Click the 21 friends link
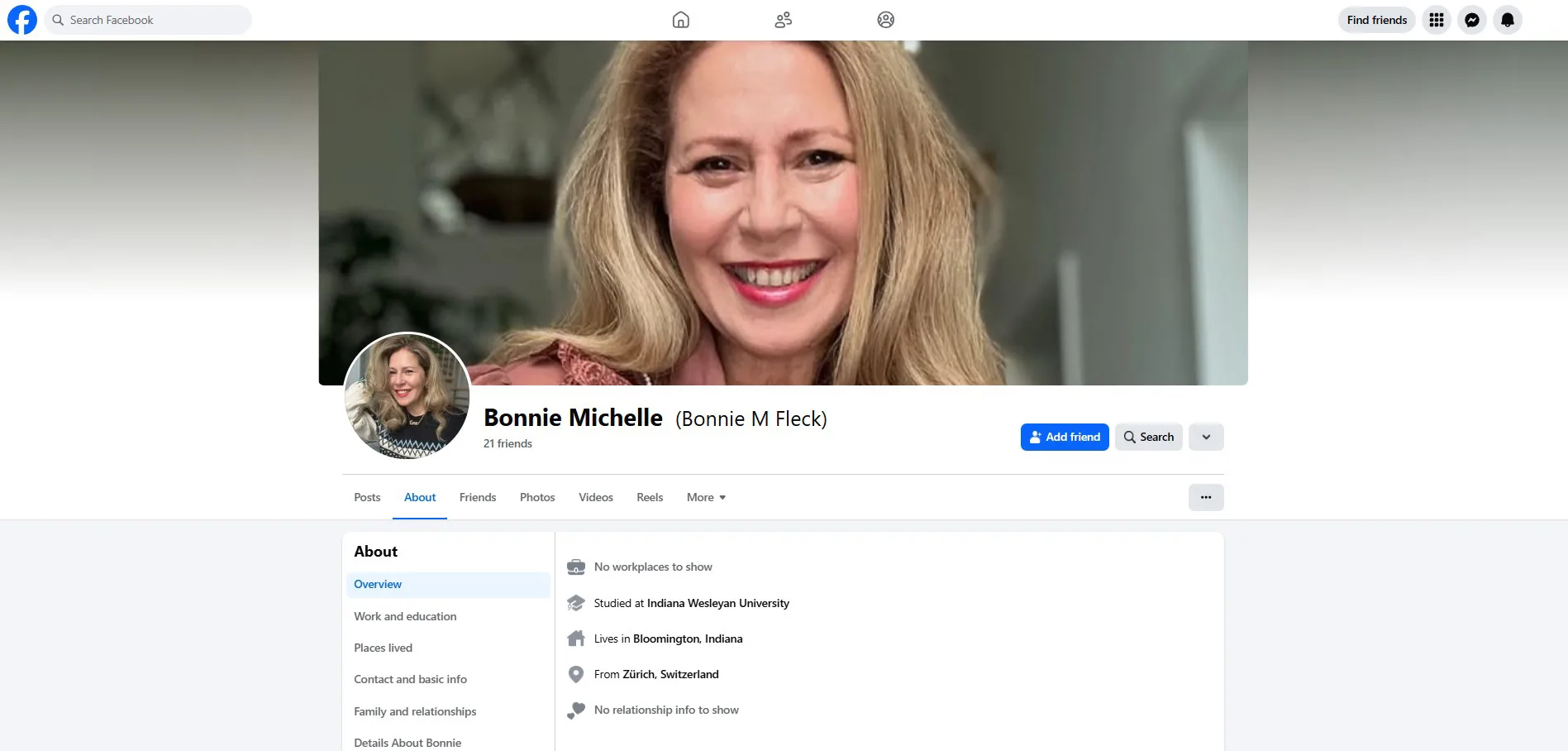This screenshot has height=751, width=1568. pyautogui.click(x=508, y=443)
